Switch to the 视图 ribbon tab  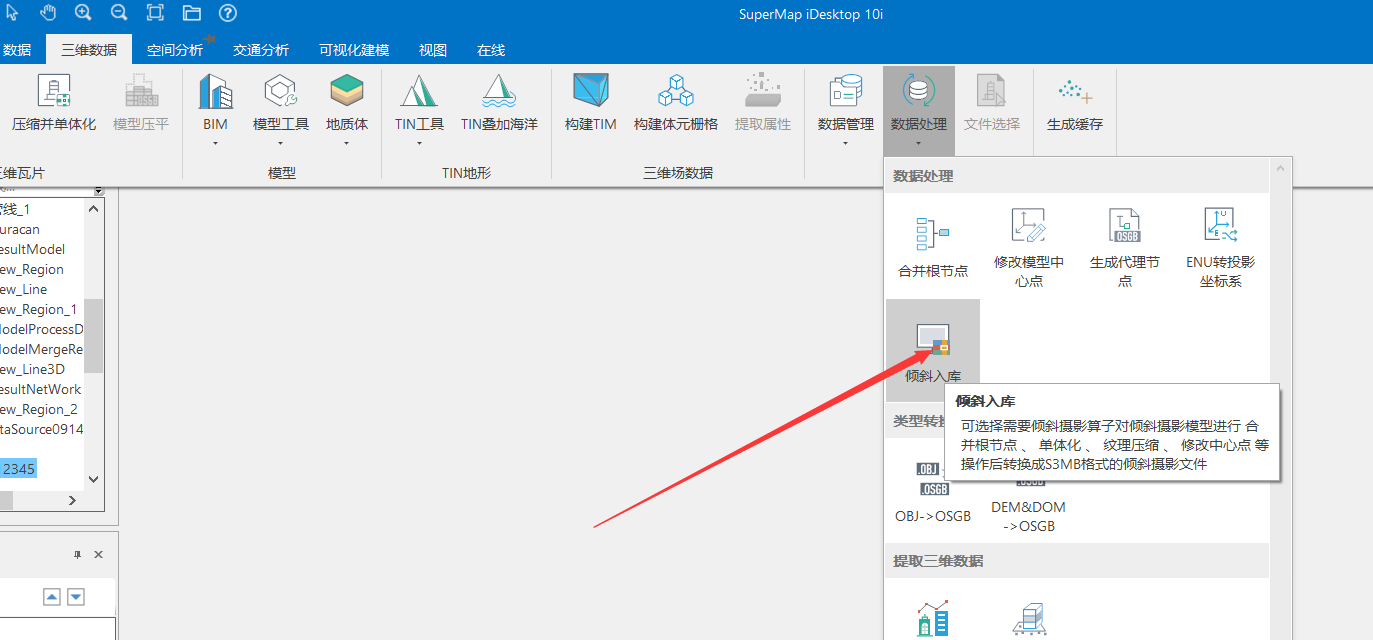point(433,50)
